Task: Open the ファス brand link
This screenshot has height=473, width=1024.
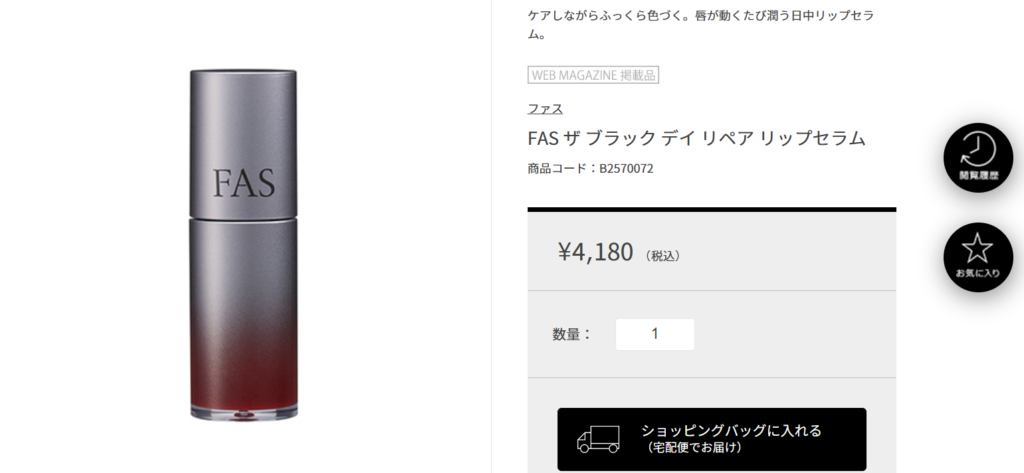Action: coord(545,108)
